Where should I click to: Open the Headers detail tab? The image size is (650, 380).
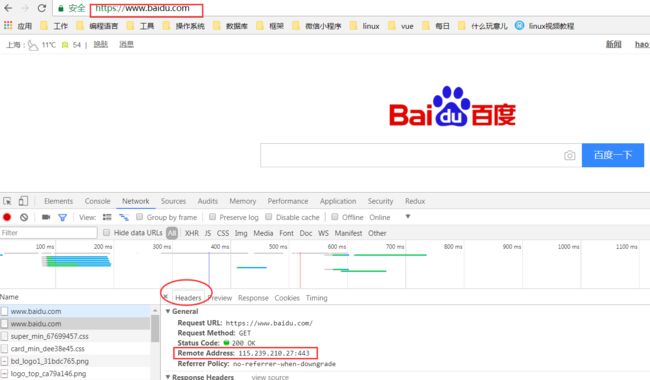click(x=188, y=298)
